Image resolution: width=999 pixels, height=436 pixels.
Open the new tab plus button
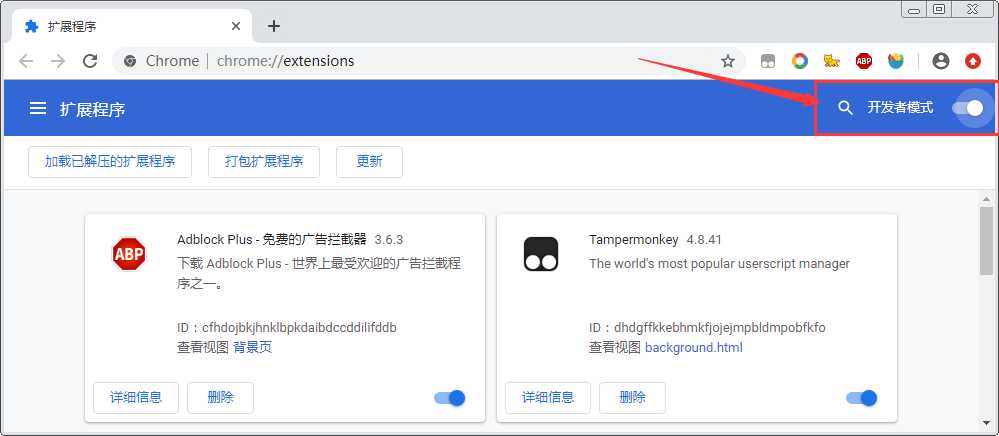coord(274,26)
